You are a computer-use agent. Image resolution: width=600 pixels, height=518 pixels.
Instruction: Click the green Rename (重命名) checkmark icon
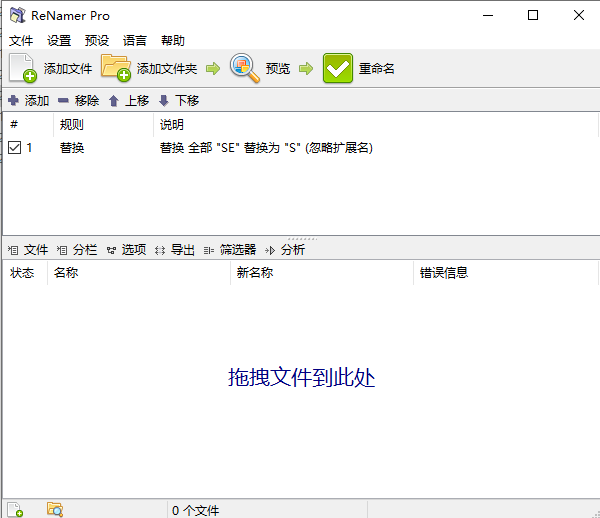(338, 68)
